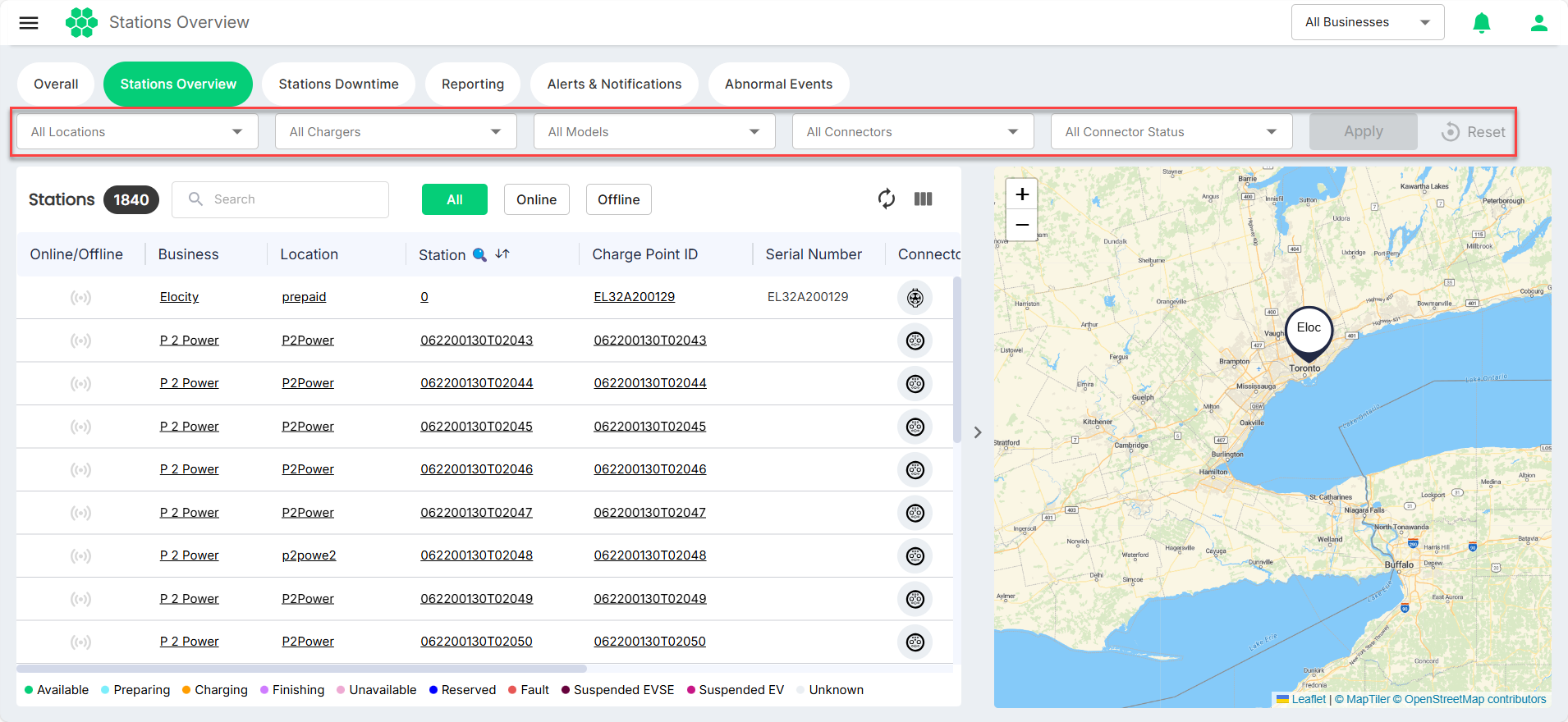Click the Apply filters button
The width and height of the screenshot is (1568, 722).
pos(1364,131)
